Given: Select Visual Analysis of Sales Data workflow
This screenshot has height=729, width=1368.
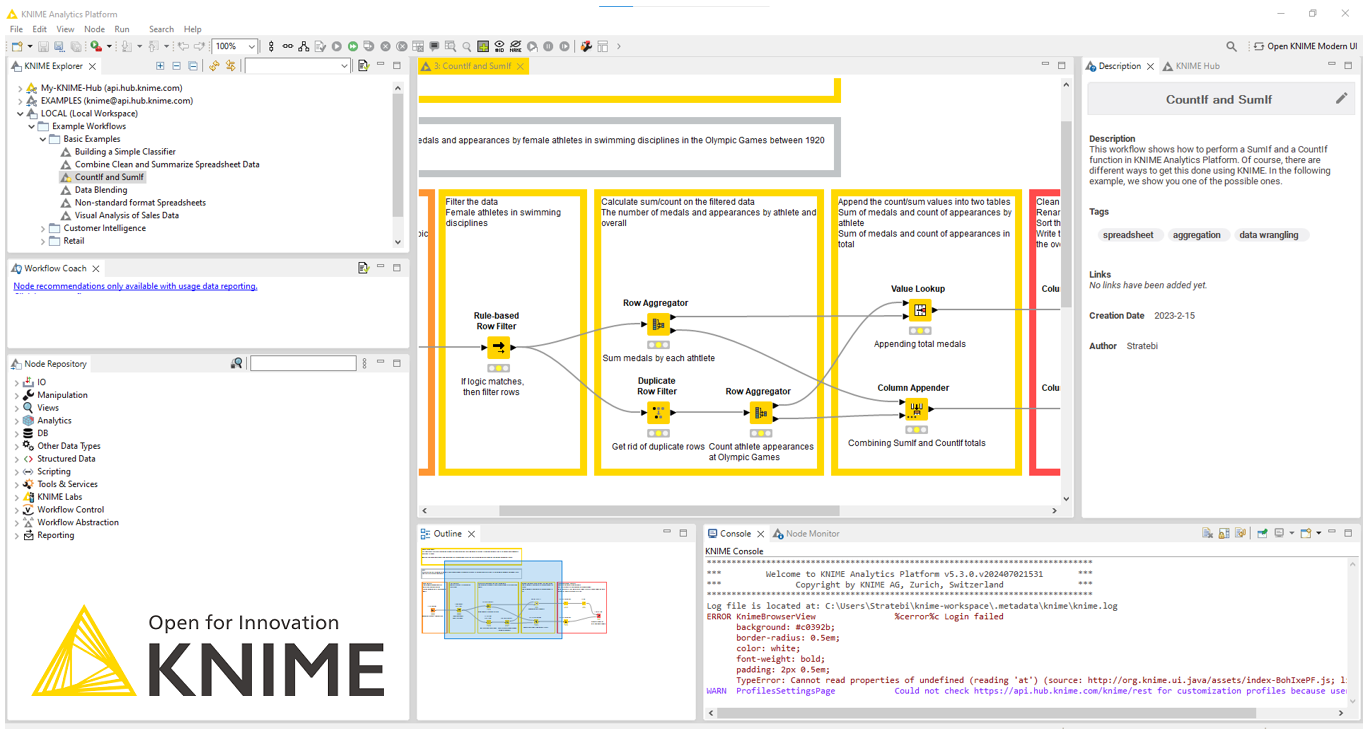Looking at the screenshot, I should pyautogui.click(x=127, y=215).
